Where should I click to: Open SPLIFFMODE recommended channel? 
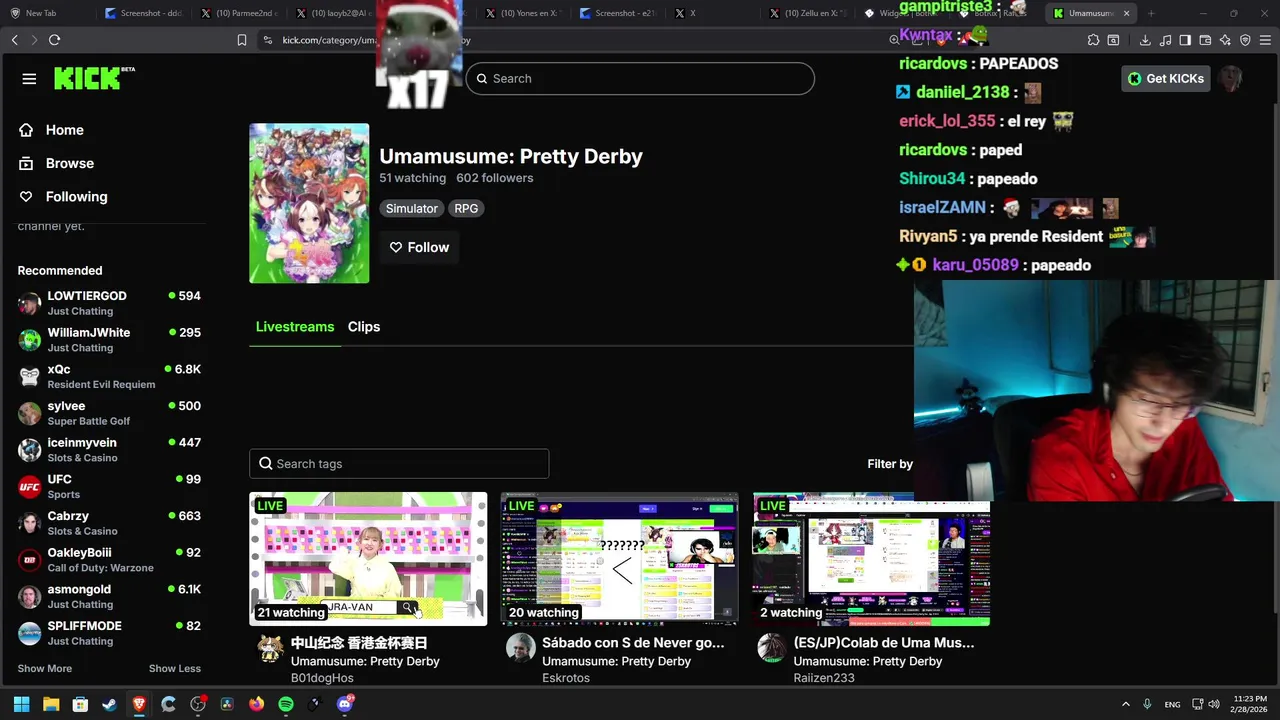110,633
